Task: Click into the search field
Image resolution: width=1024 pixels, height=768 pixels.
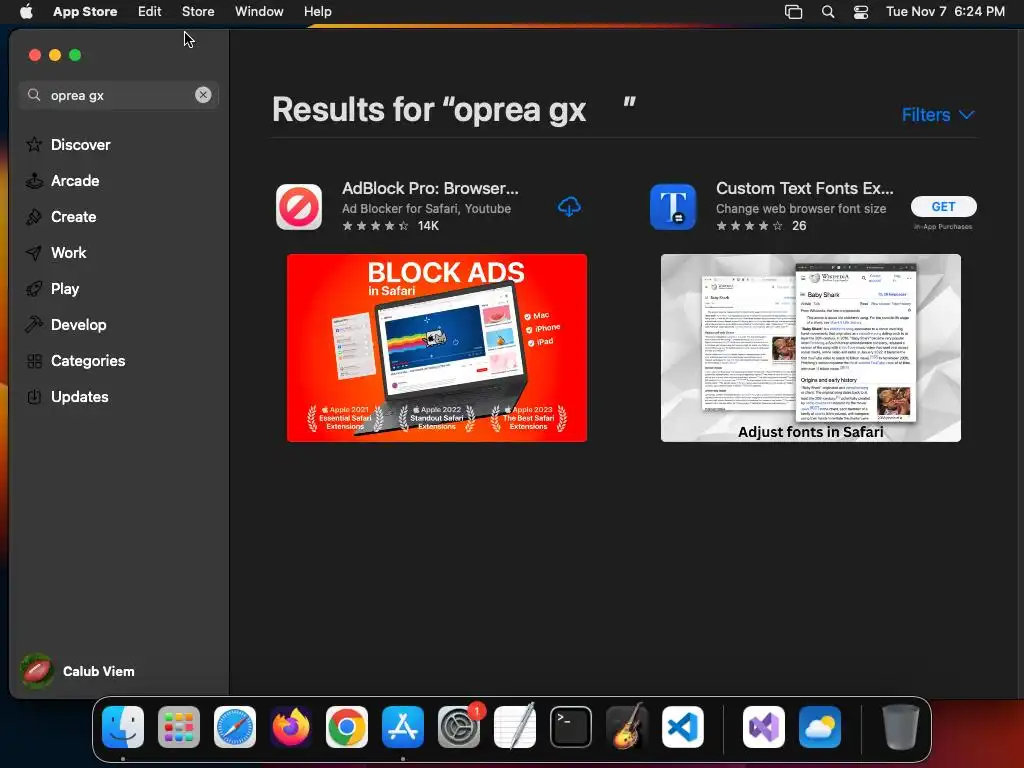Action: [119, 95]
